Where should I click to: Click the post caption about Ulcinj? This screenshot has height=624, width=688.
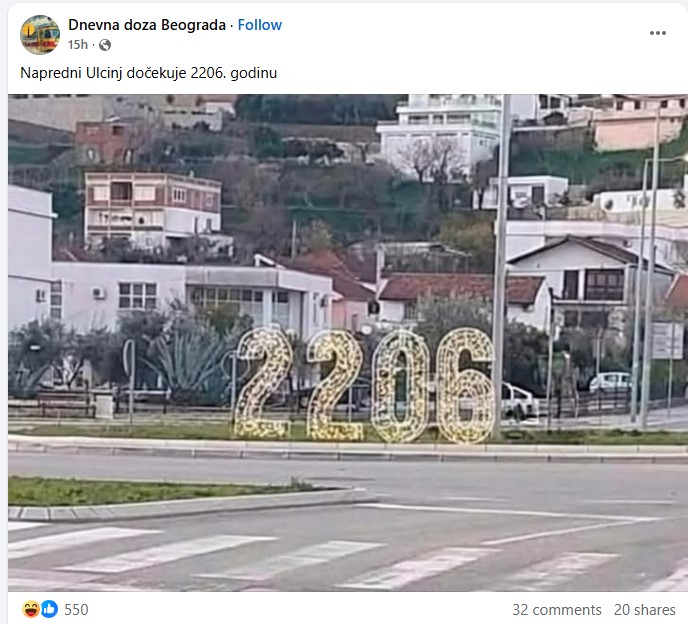(149, 73)
